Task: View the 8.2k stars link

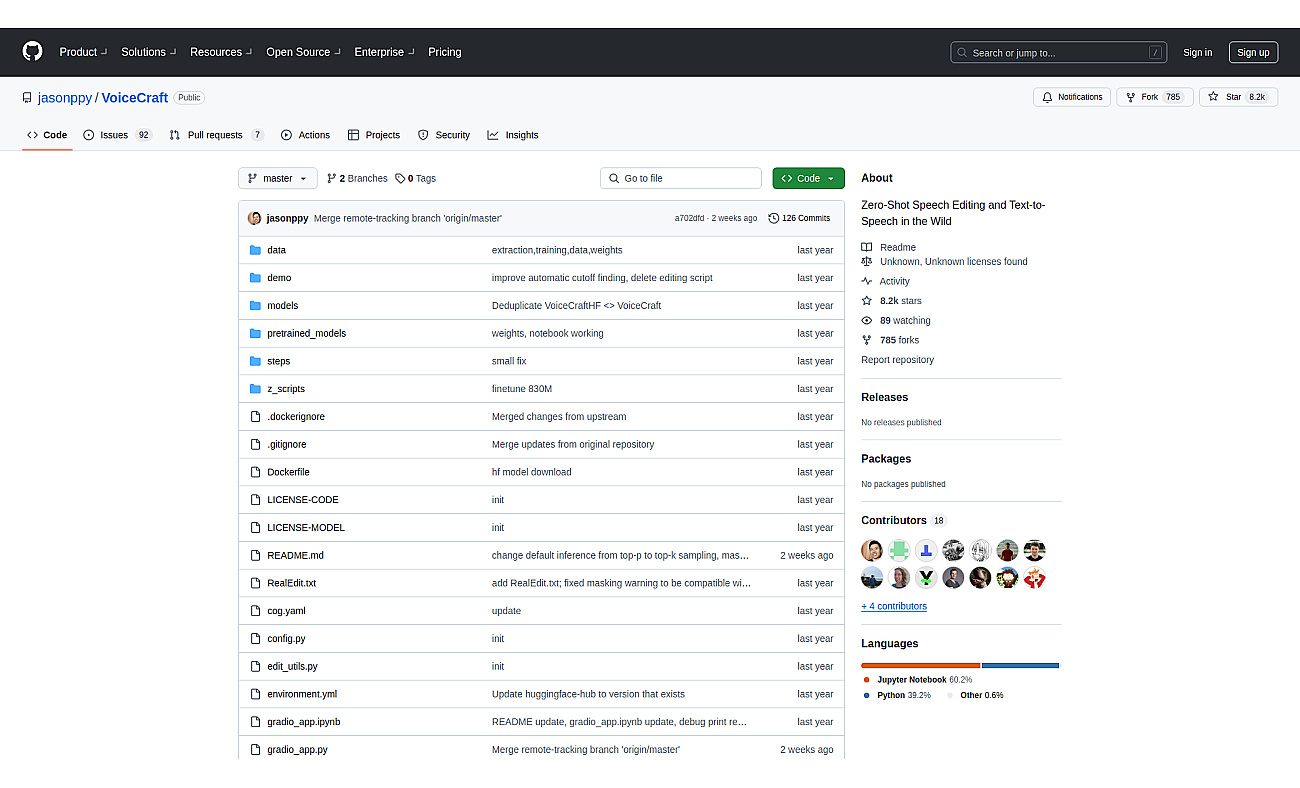Action: tap(891, 300)
